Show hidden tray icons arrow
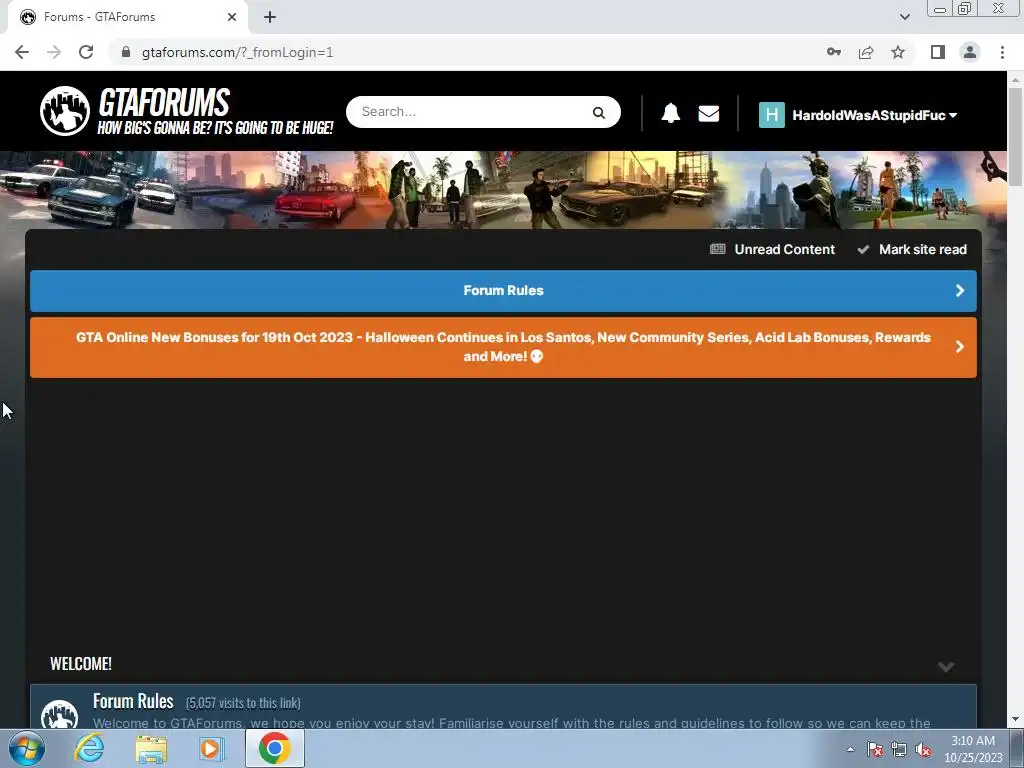The image size is (1024, 768). [850, 749]
